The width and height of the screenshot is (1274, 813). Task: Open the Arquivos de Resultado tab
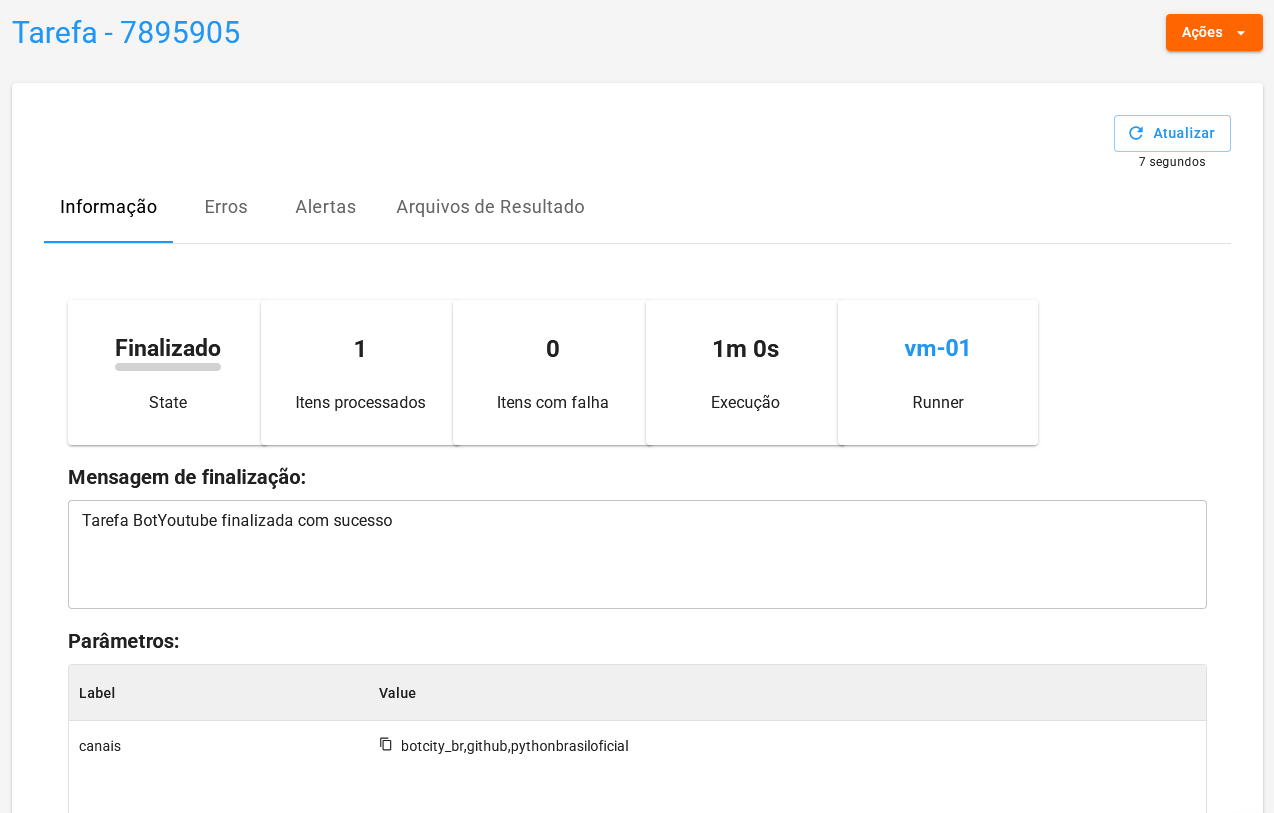coord(490,207)
